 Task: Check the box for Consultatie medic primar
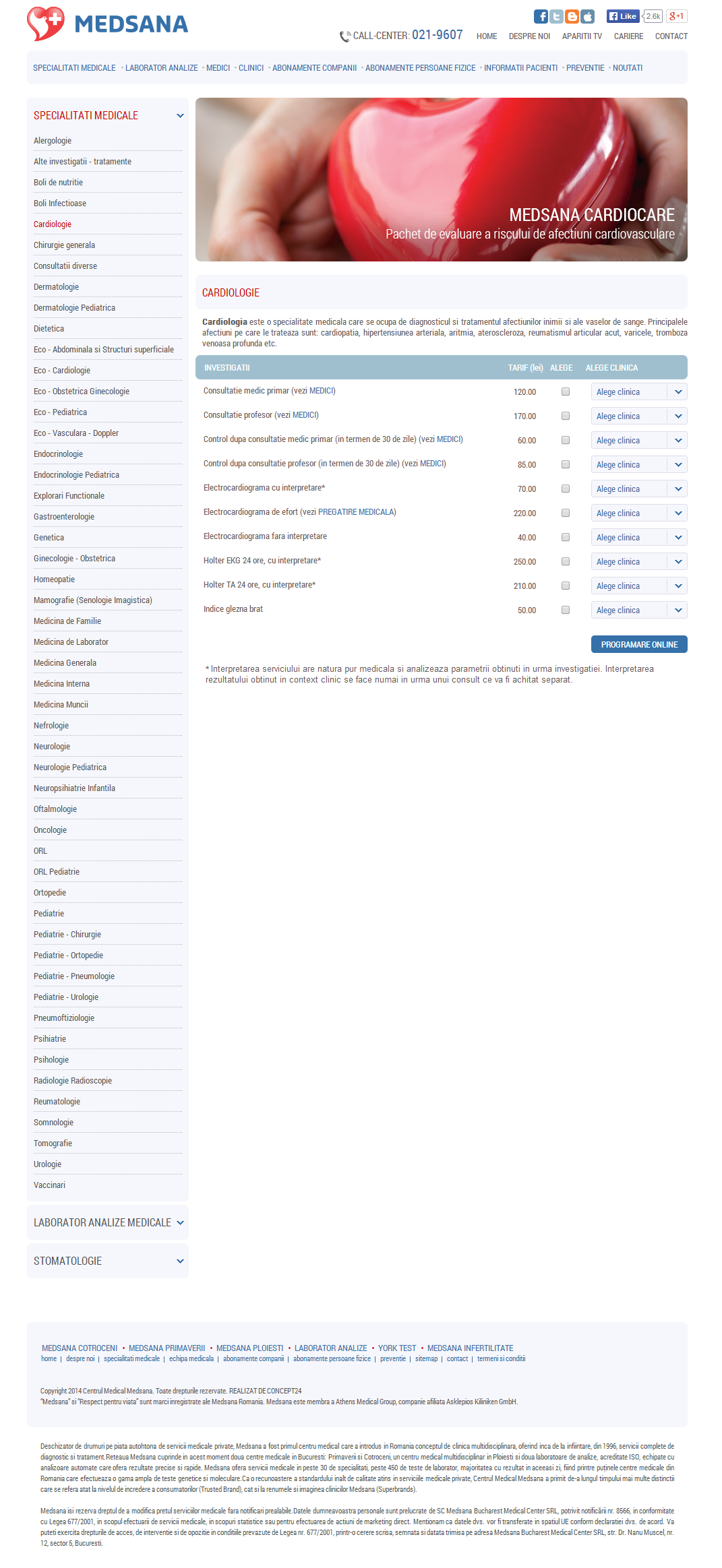coord(566,391)
